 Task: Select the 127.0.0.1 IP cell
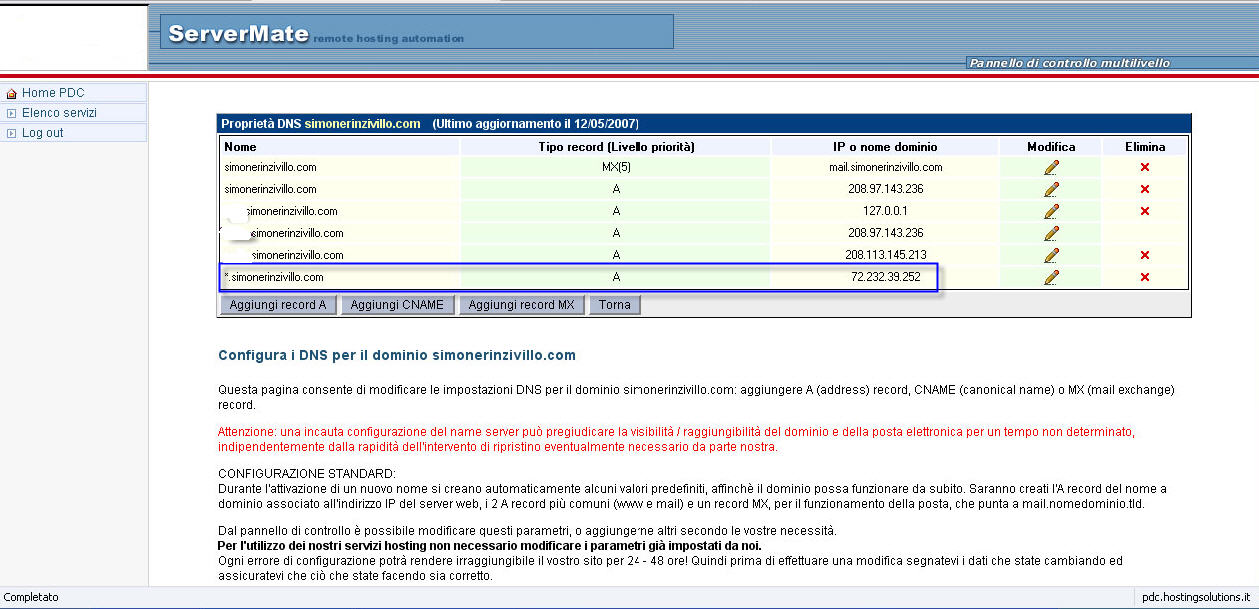click(x=885, y=211)
